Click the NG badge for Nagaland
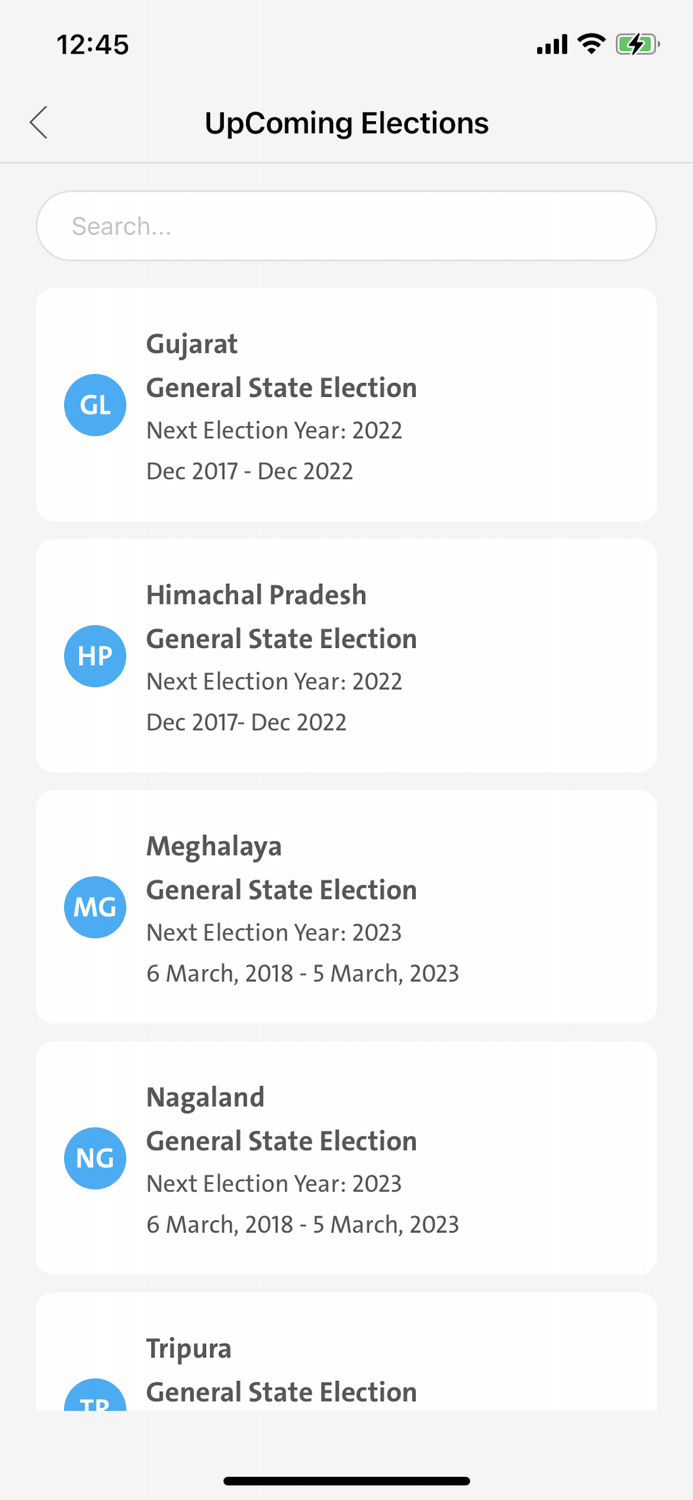 95,1158
